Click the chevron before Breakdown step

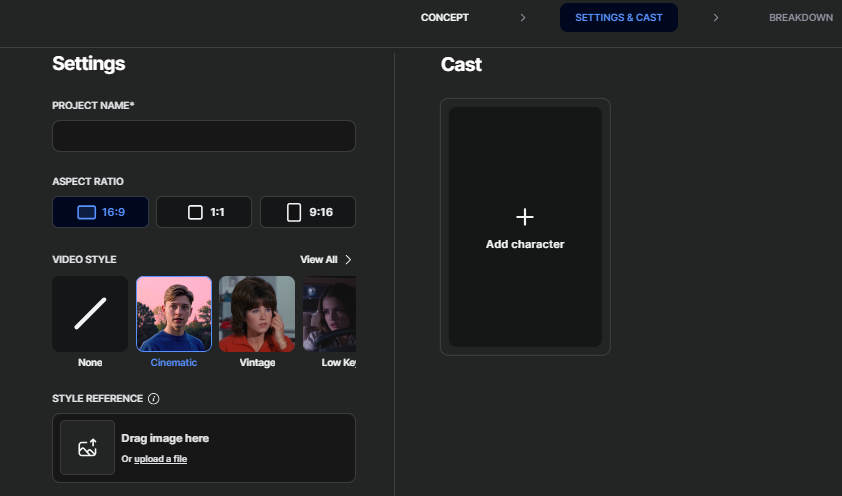(x=716, y=18)
